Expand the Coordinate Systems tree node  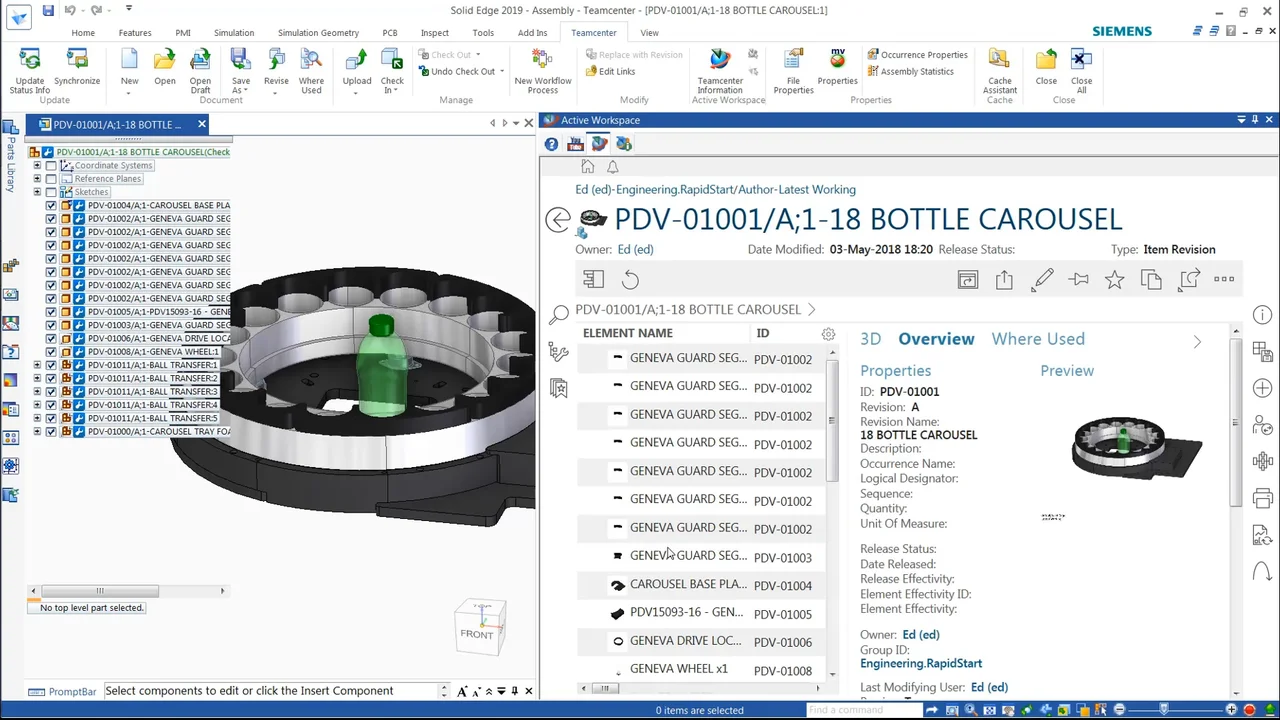(x=37, y=166)
